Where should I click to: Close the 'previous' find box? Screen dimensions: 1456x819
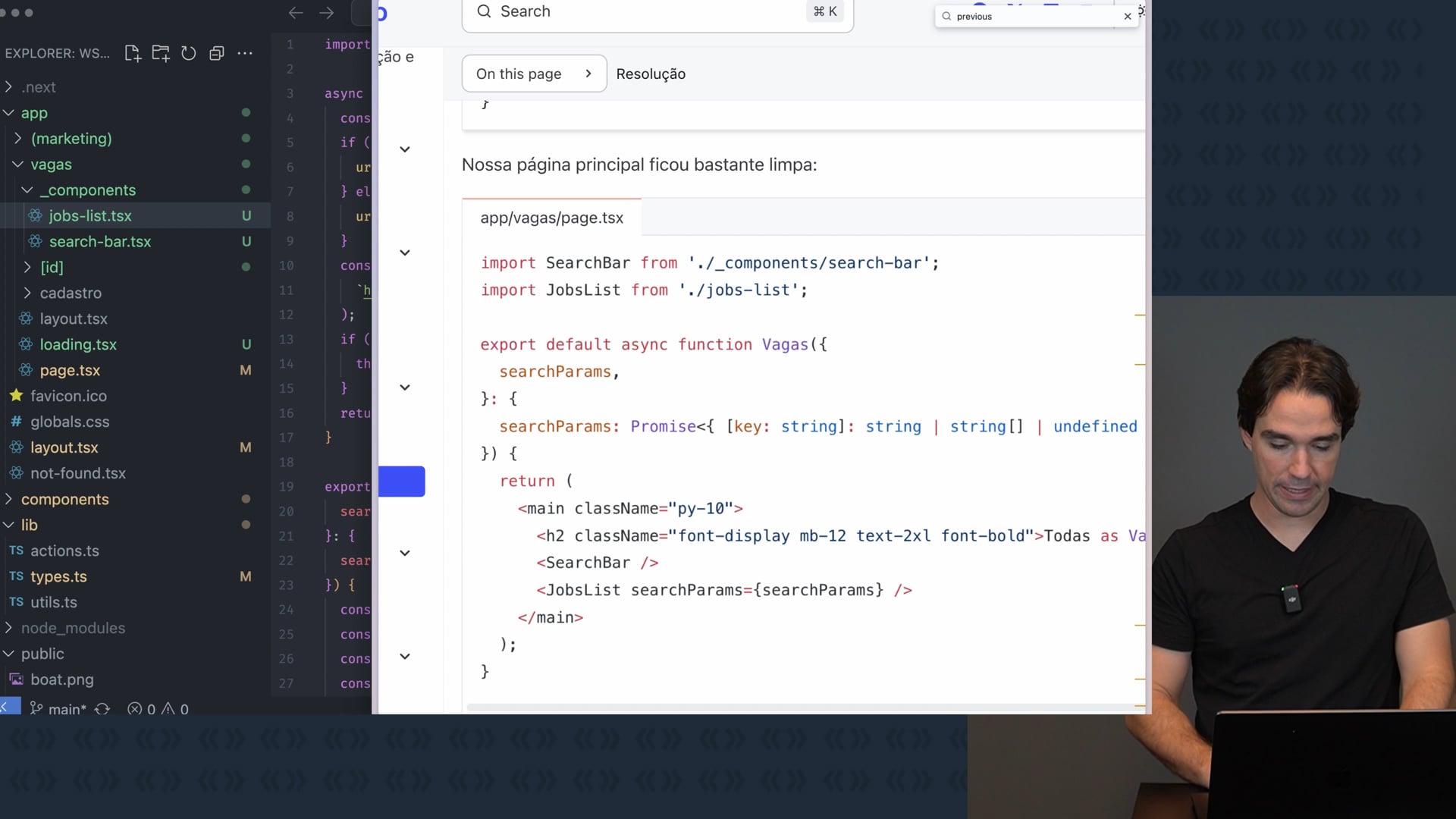pyautogui.click(x=1128, y=16)
